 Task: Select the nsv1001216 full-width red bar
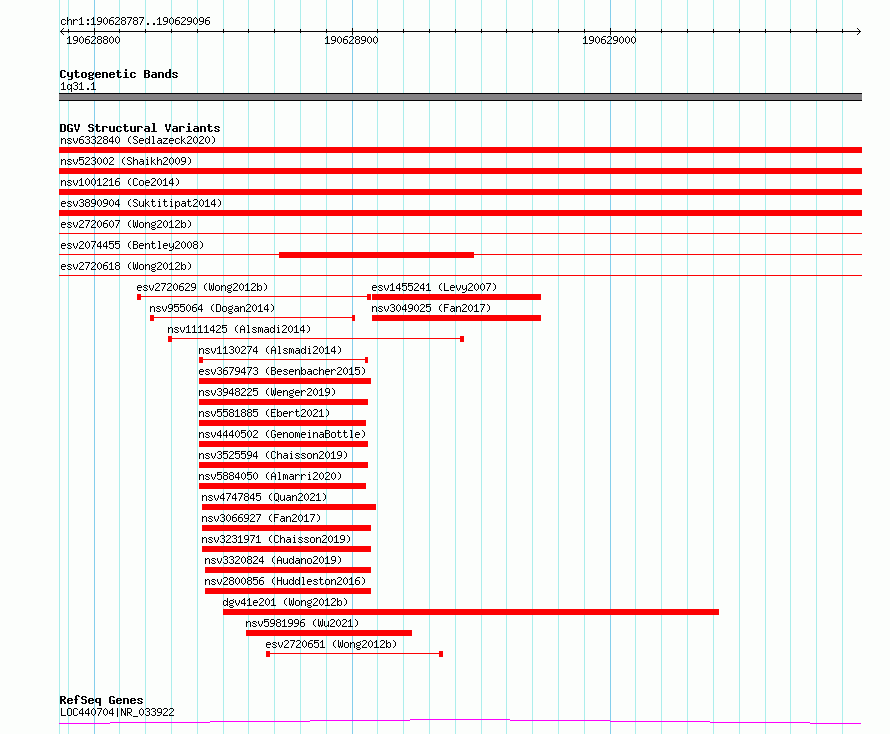[460, 192]
